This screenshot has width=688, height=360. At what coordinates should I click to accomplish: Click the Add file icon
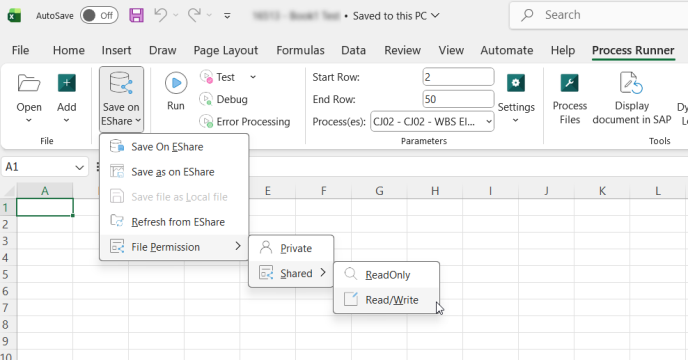67,83
